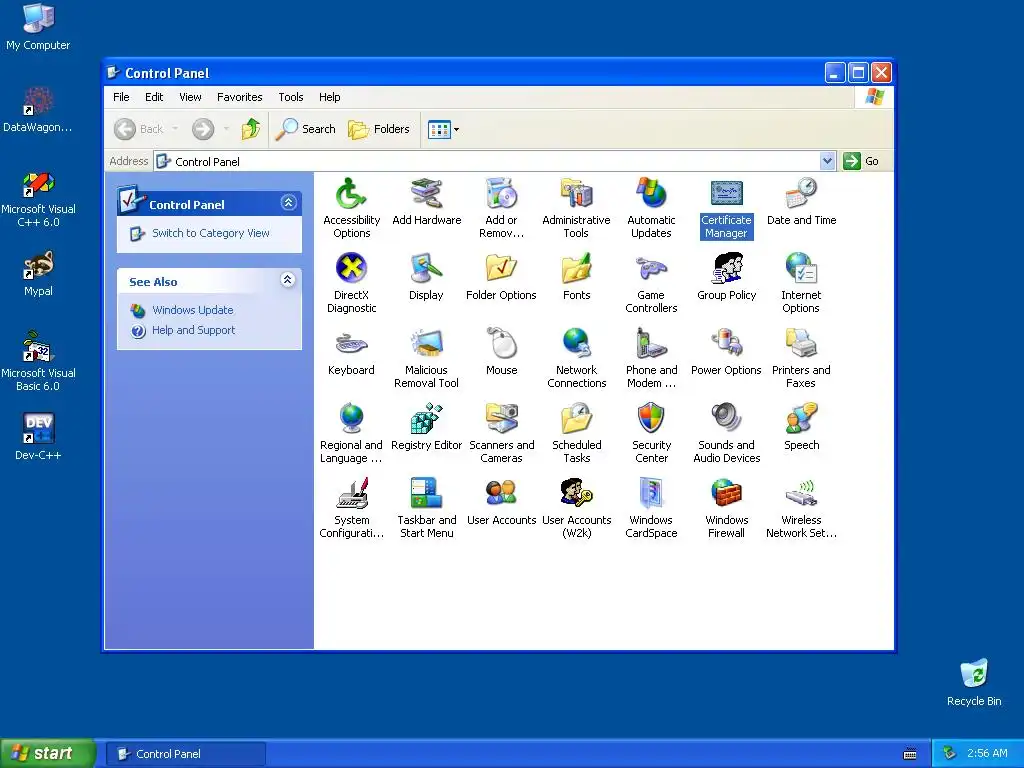Image resolution: width=1024 pixels, height=768 pixels.
Task: Select the Dev-C++ desktop shortcut
Action: [38, 437]
